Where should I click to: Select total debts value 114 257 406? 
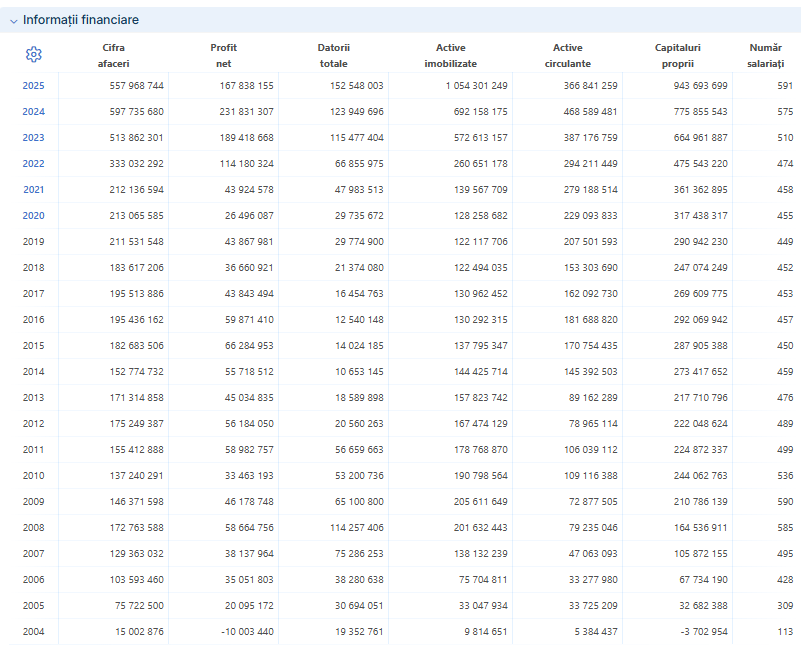357,528
